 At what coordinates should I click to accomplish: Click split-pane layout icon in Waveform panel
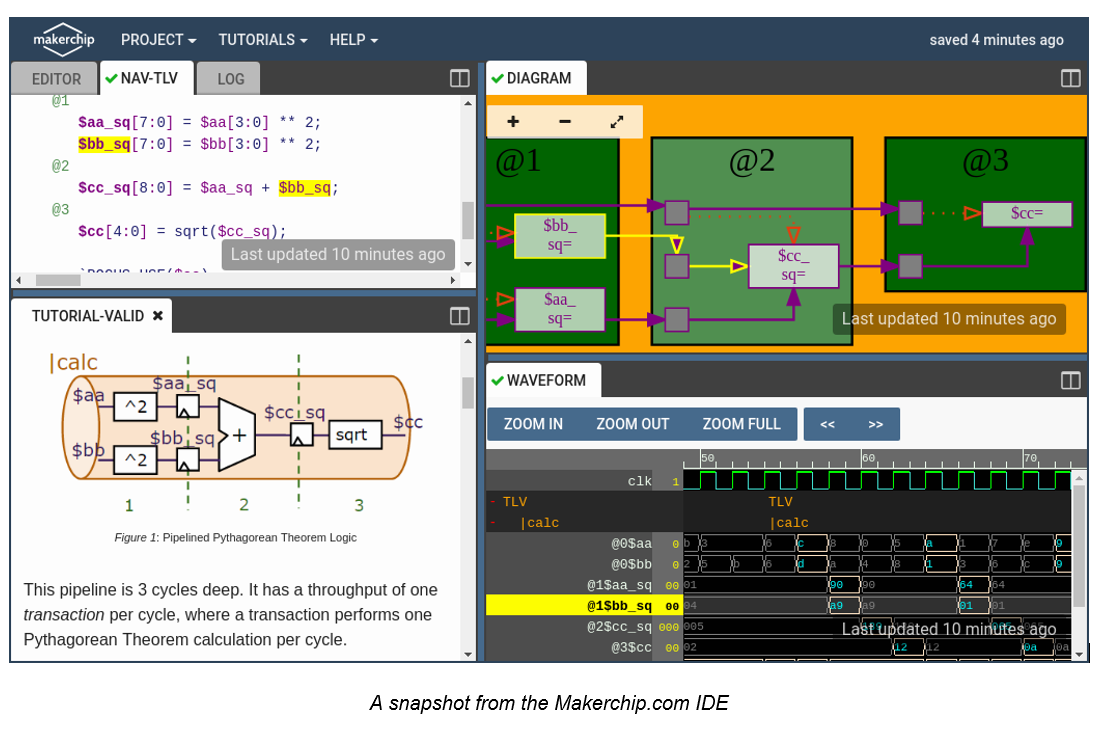point(1070,380)
